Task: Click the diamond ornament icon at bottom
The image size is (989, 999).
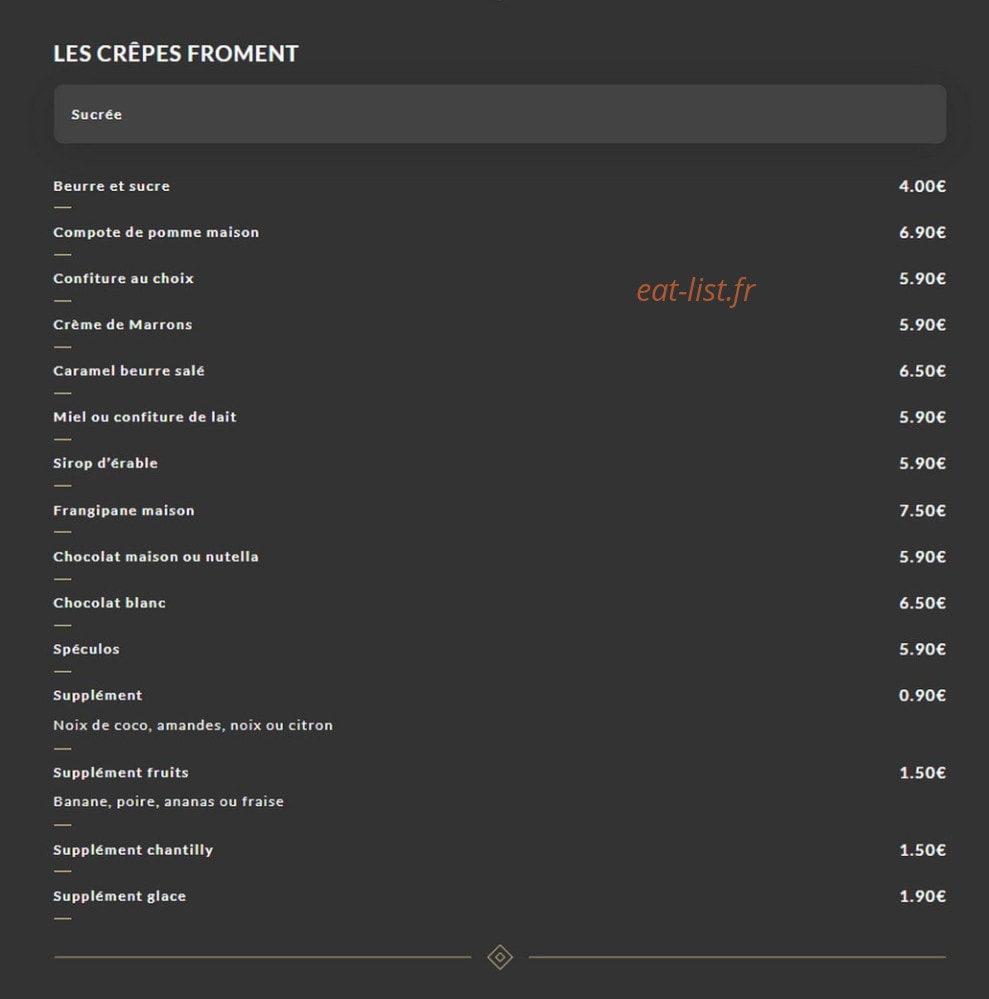Action: pos(500,957)
